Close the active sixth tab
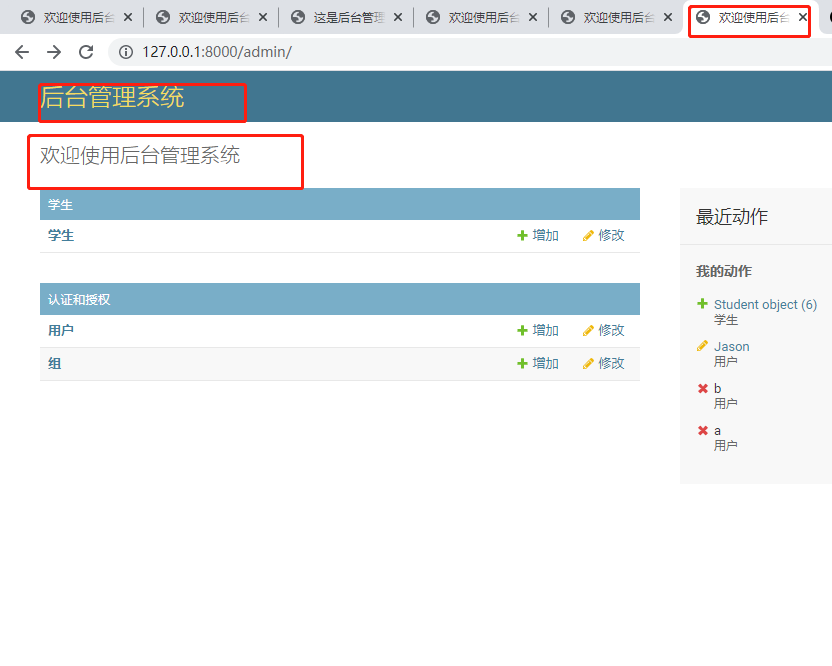The height and width of the screenshot is (666, 832). pyautogui.click(x=803, y=18)
